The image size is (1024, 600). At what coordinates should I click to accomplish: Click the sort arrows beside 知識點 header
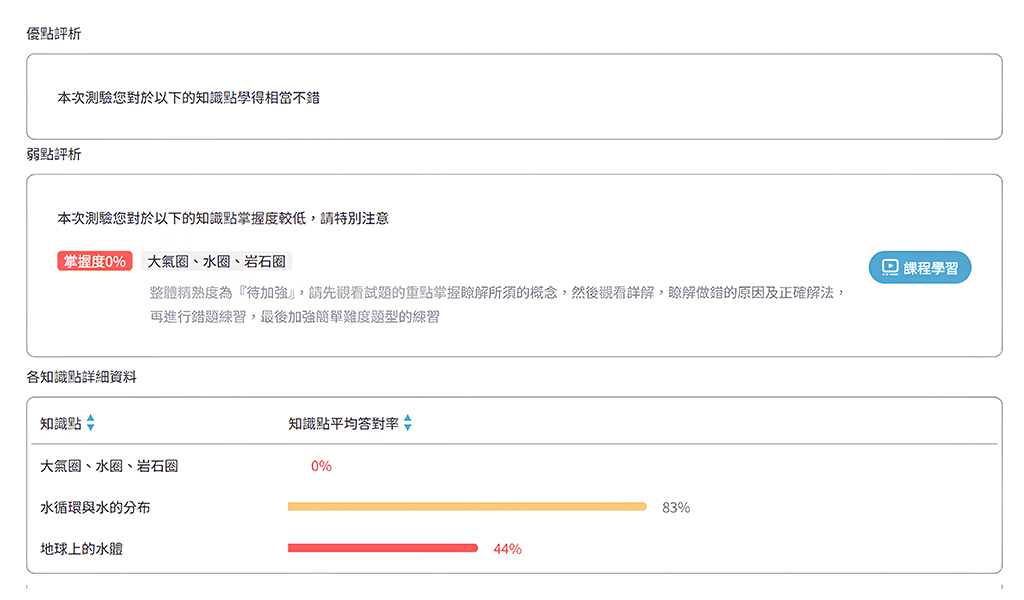pyautogui.click(x=90, y=424)
